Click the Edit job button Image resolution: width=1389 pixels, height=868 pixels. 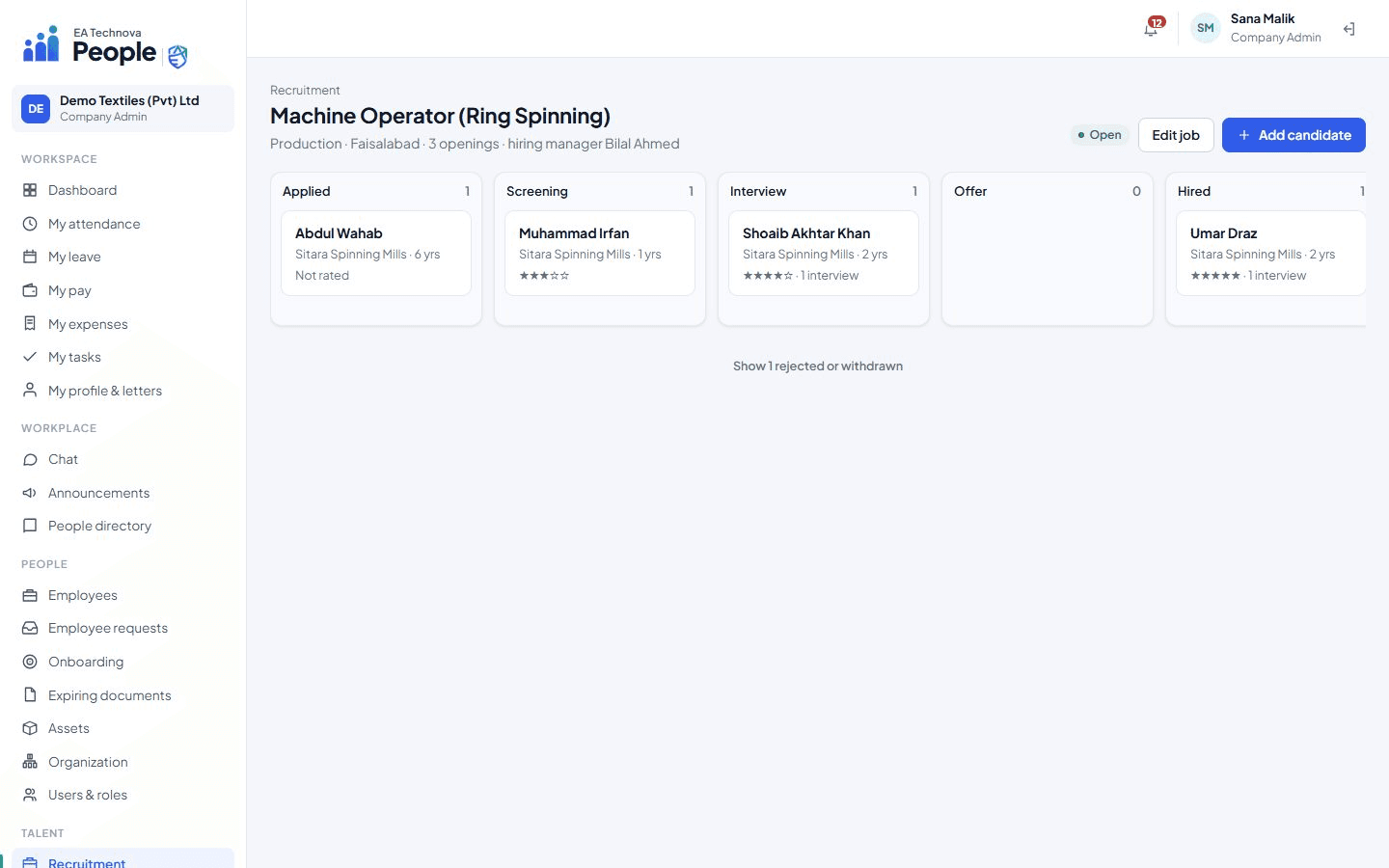pyautogui.click(x=1176, y=135)
